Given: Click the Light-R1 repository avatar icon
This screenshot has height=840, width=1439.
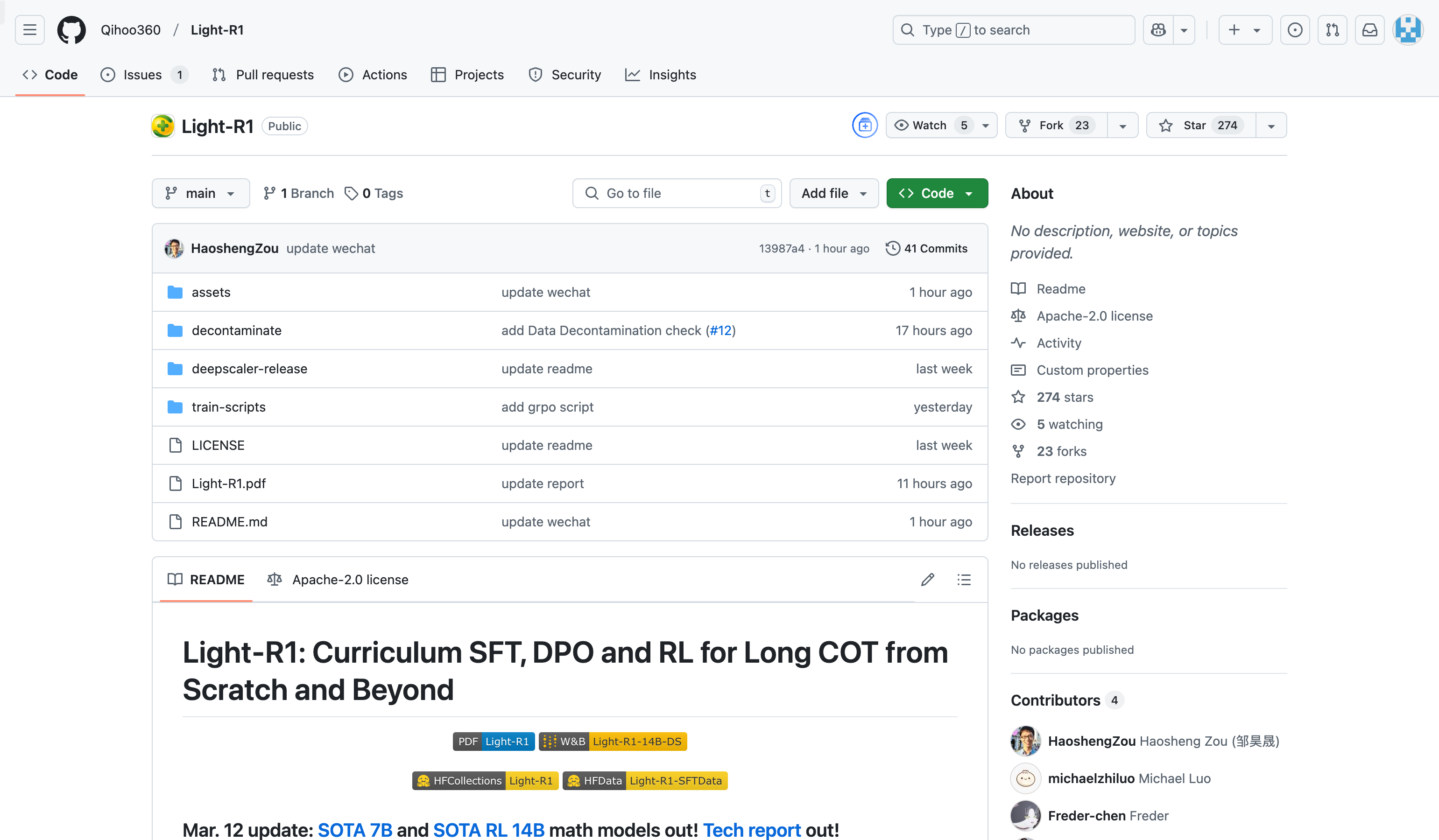Looking at the screenshot, I should (x=163, y=126).
